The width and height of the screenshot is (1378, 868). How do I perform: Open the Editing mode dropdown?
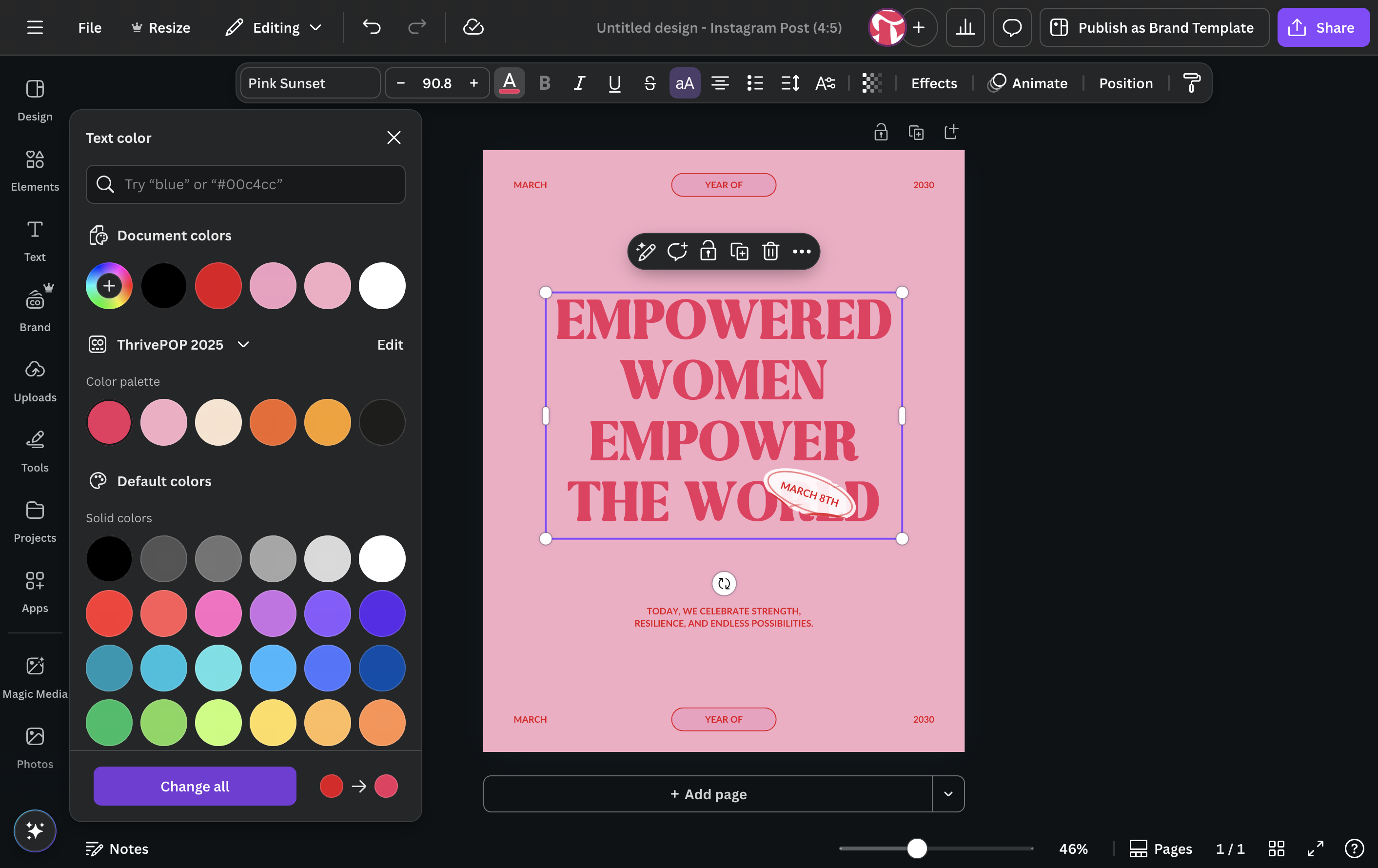274,27
